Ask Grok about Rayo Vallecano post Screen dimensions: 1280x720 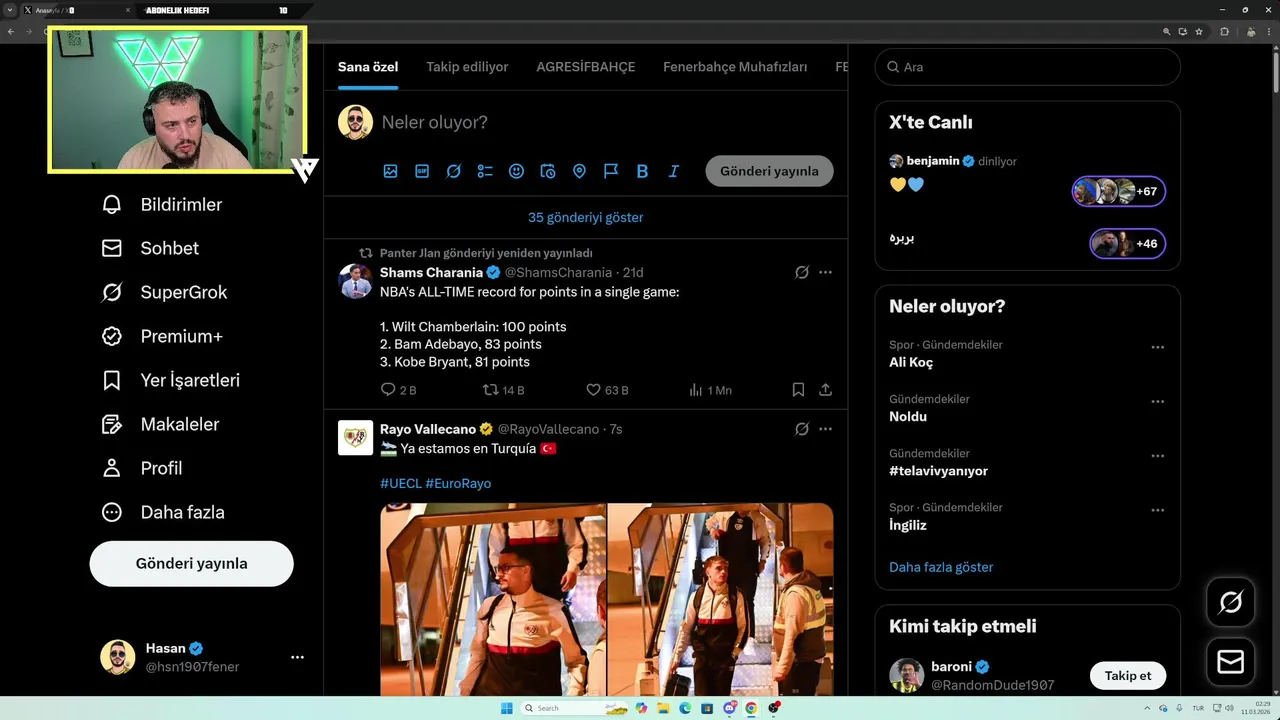(x=801, y=429)
